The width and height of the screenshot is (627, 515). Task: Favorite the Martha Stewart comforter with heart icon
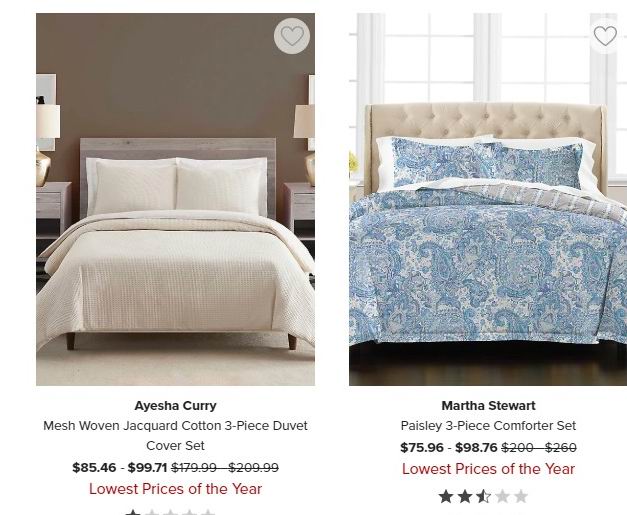point(605,36)
